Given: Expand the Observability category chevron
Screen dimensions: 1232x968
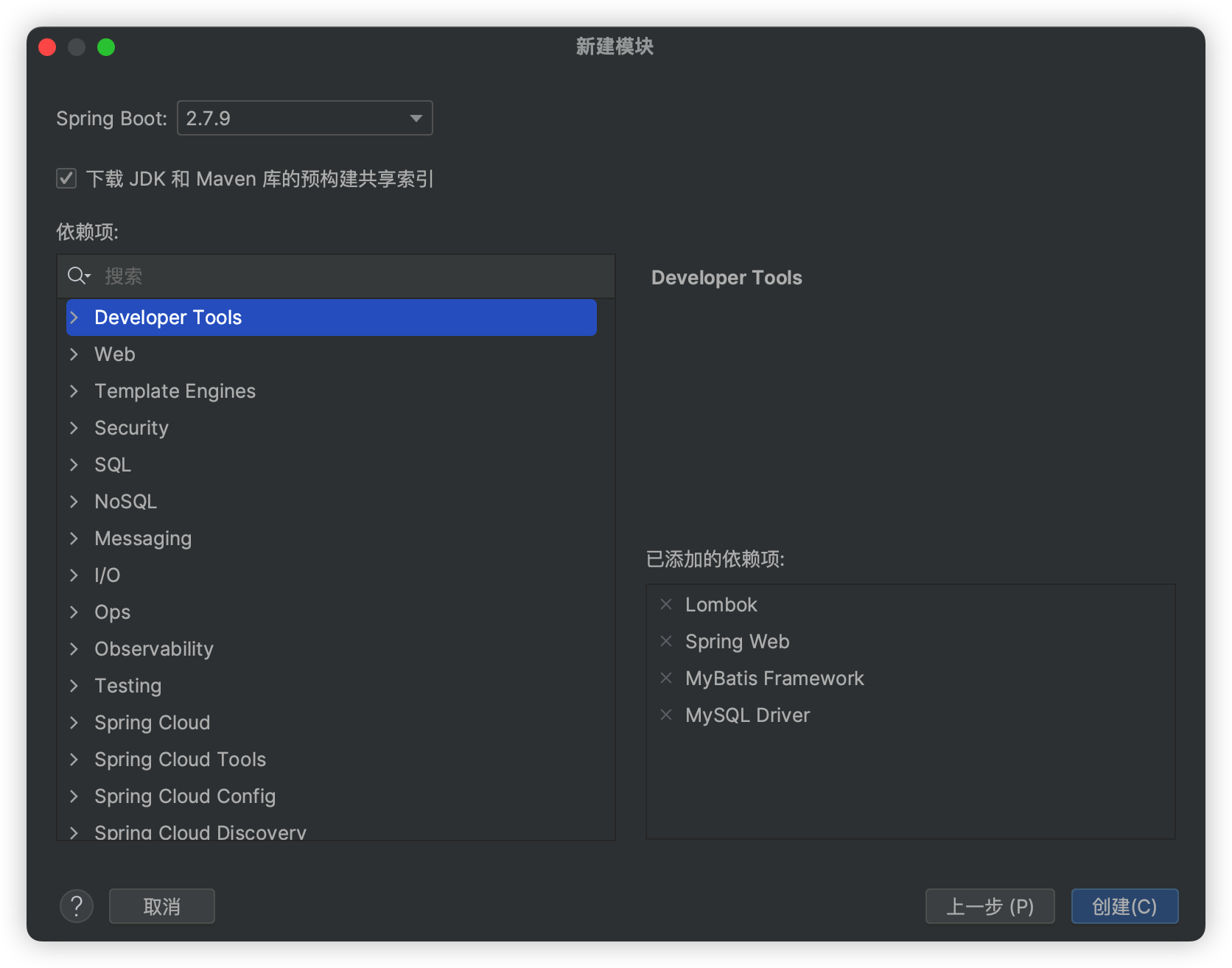Looking at the screenshot, I should [x=74, y=649].
